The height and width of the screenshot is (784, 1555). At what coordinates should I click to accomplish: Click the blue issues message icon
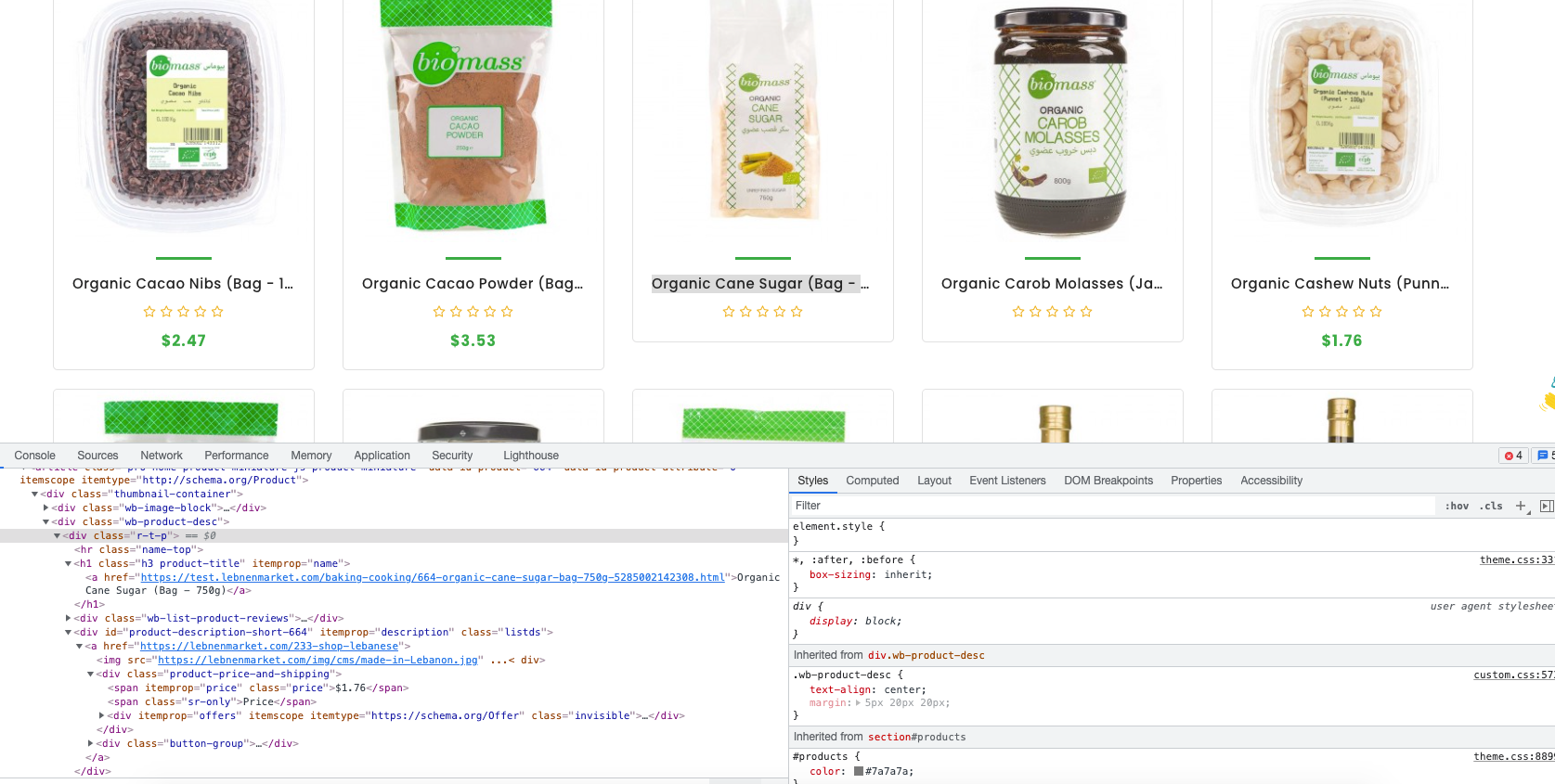pyautogui.click(x=1543, y=456)
